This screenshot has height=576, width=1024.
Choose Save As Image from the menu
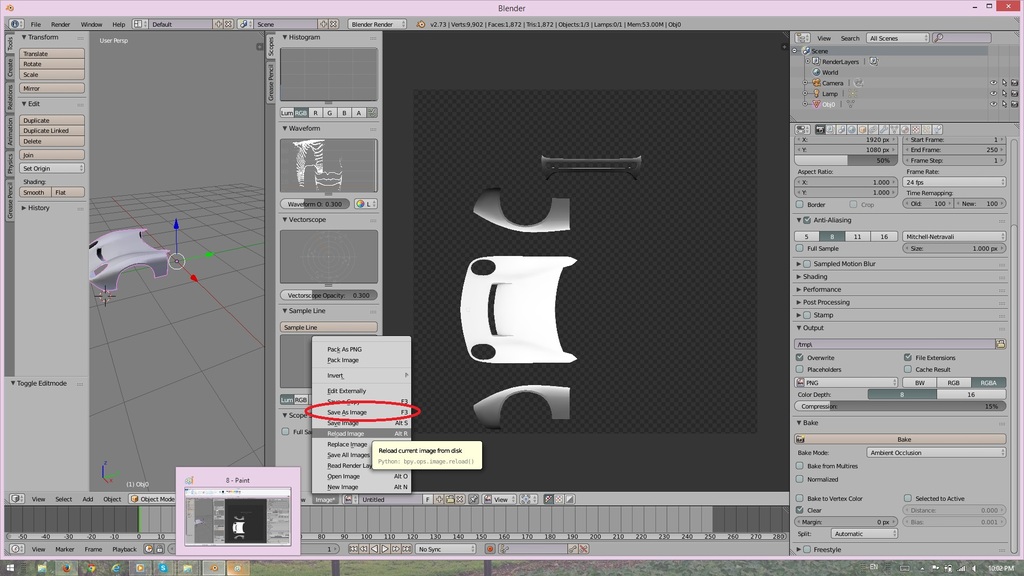[347, 412]
